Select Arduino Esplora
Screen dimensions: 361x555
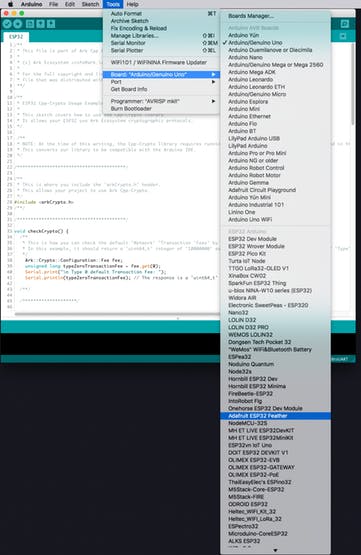275,102
